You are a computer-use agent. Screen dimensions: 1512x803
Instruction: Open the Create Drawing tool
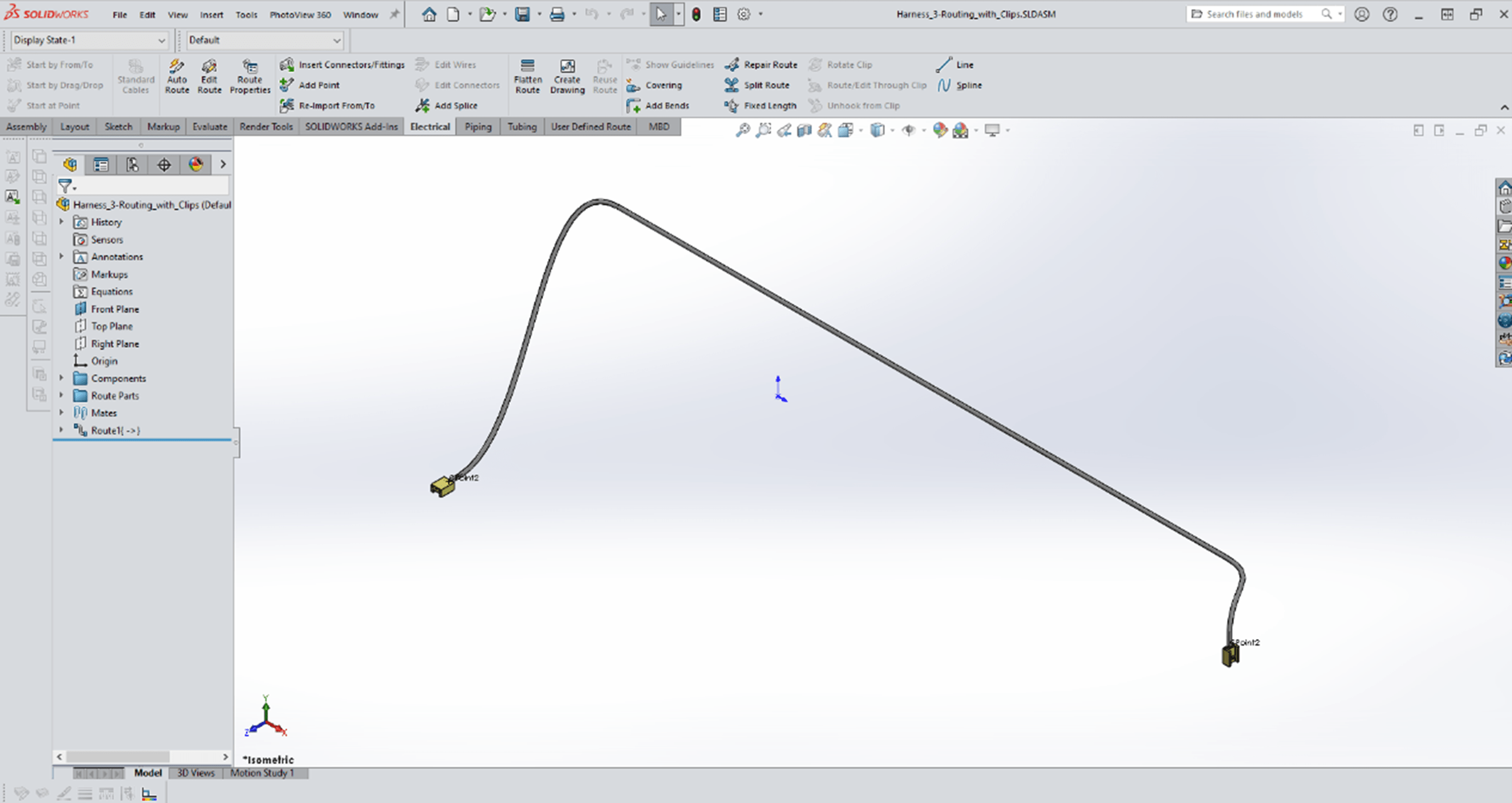point(566,77)
